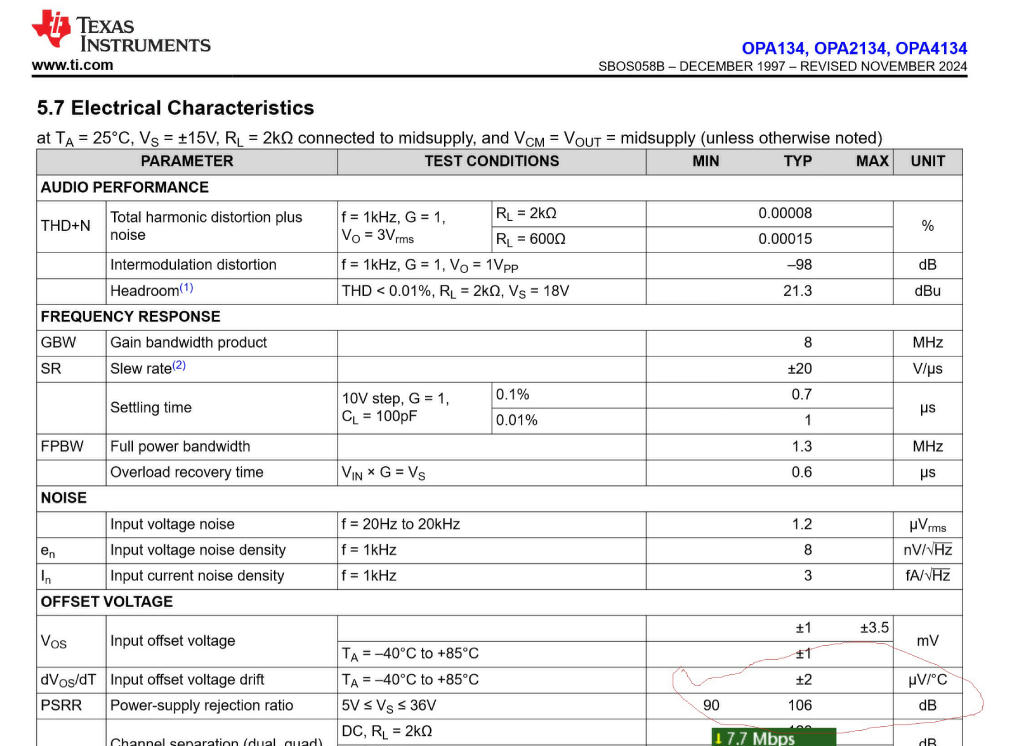Screen dimensions: 1024x746
Task: Click the '5V ≤ VS ≤ 36V' condition
Action: 389,706
